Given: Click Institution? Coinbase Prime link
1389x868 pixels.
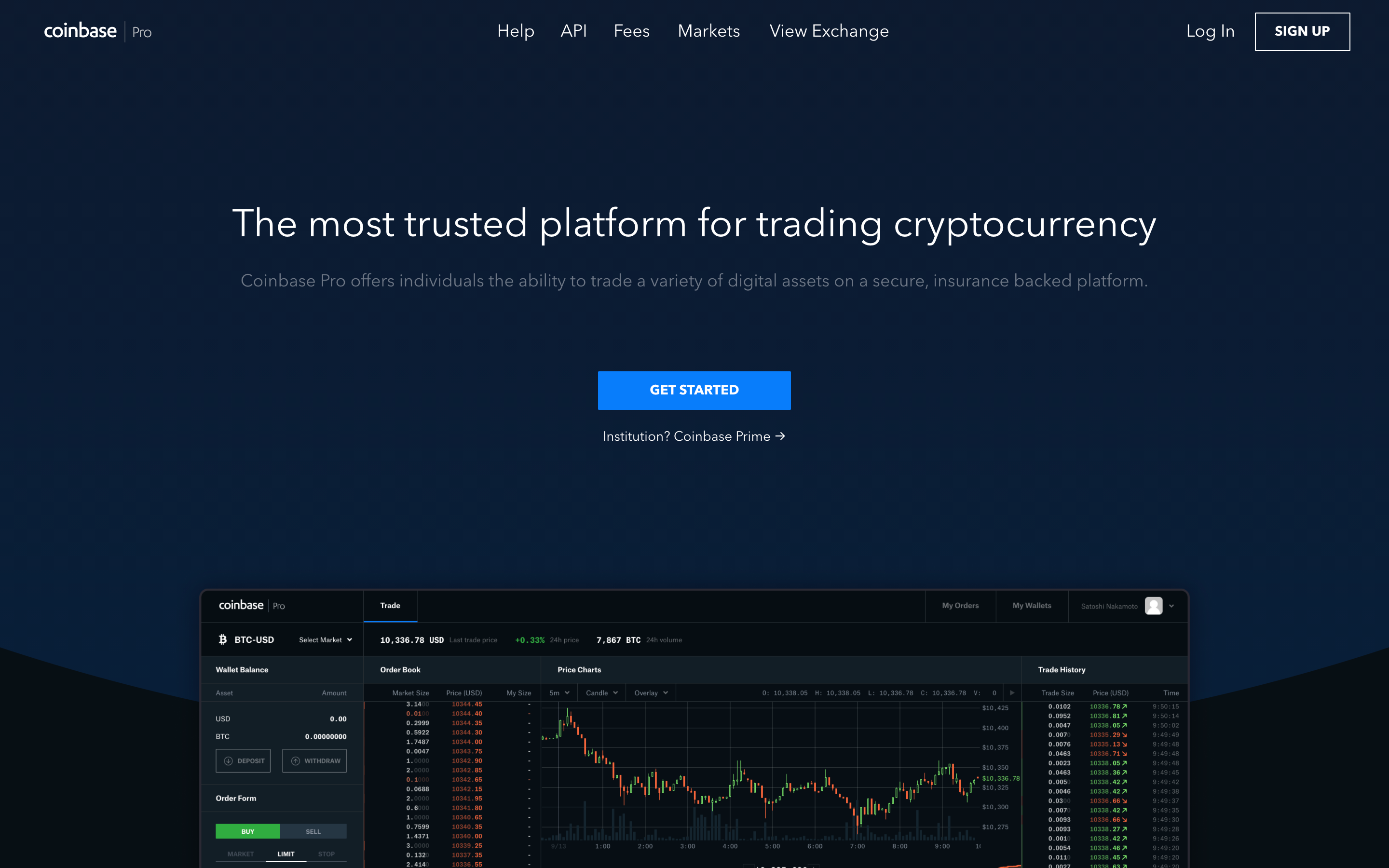Looking at the screenshot, I should pyautogui.click(x=694, y=436).
